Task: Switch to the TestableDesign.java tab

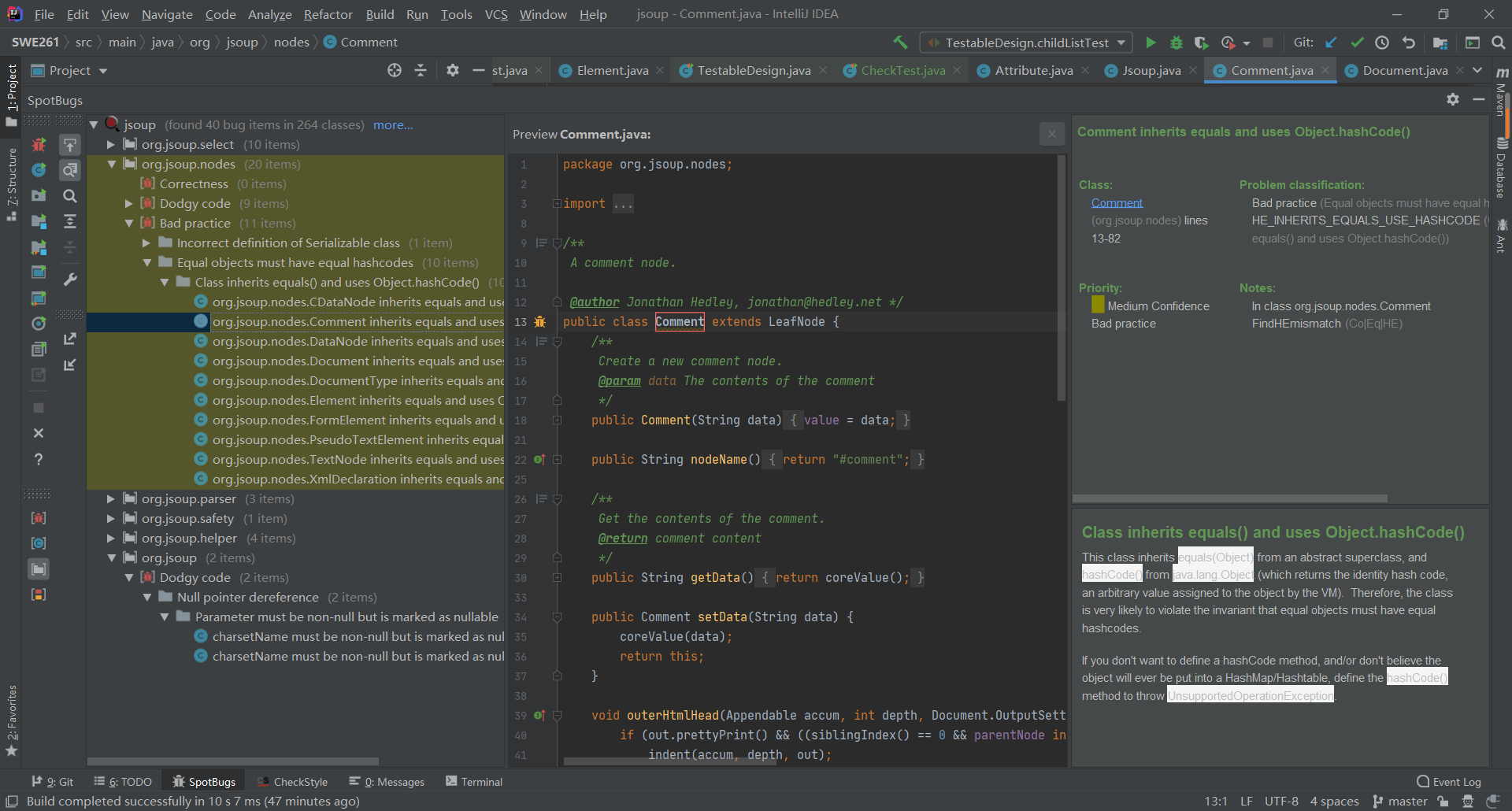Action: coord(754,70)
